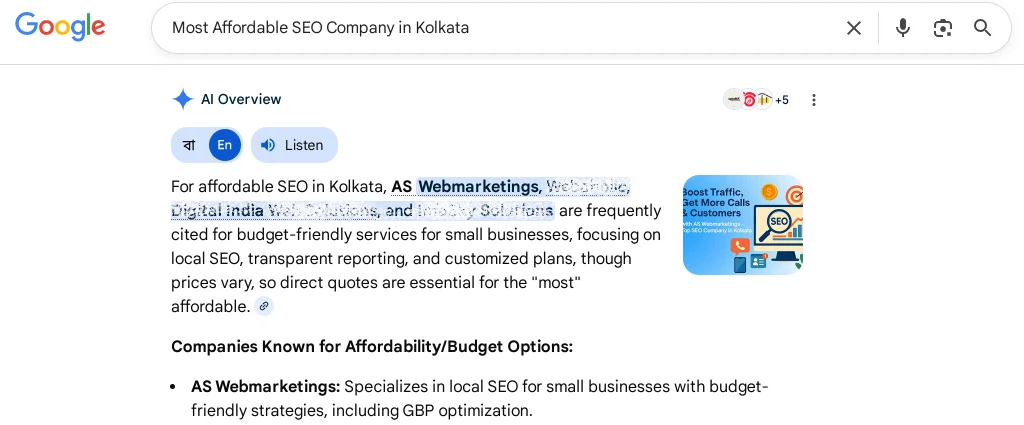This screenshot has width=1024, height=425.
Task: Submit search with the magnifying glass icon
Action: click(982, 28)
